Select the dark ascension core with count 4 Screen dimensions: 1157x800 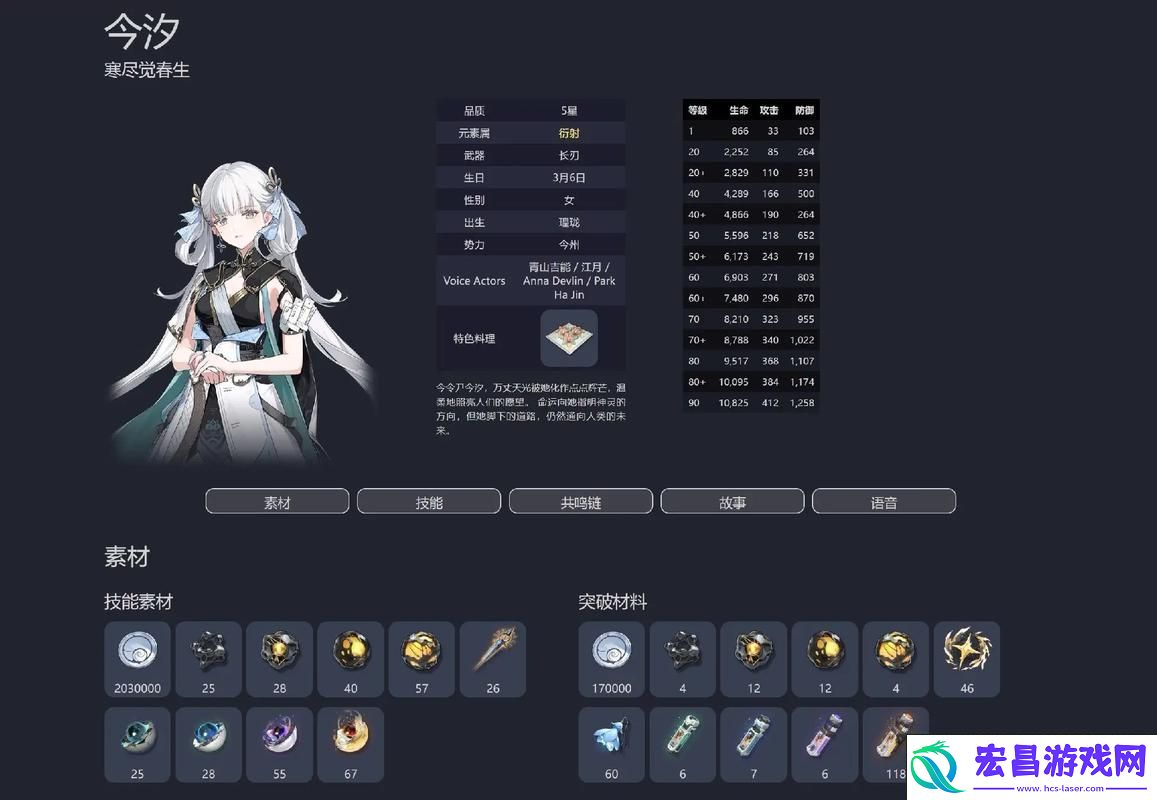[683, 659]
